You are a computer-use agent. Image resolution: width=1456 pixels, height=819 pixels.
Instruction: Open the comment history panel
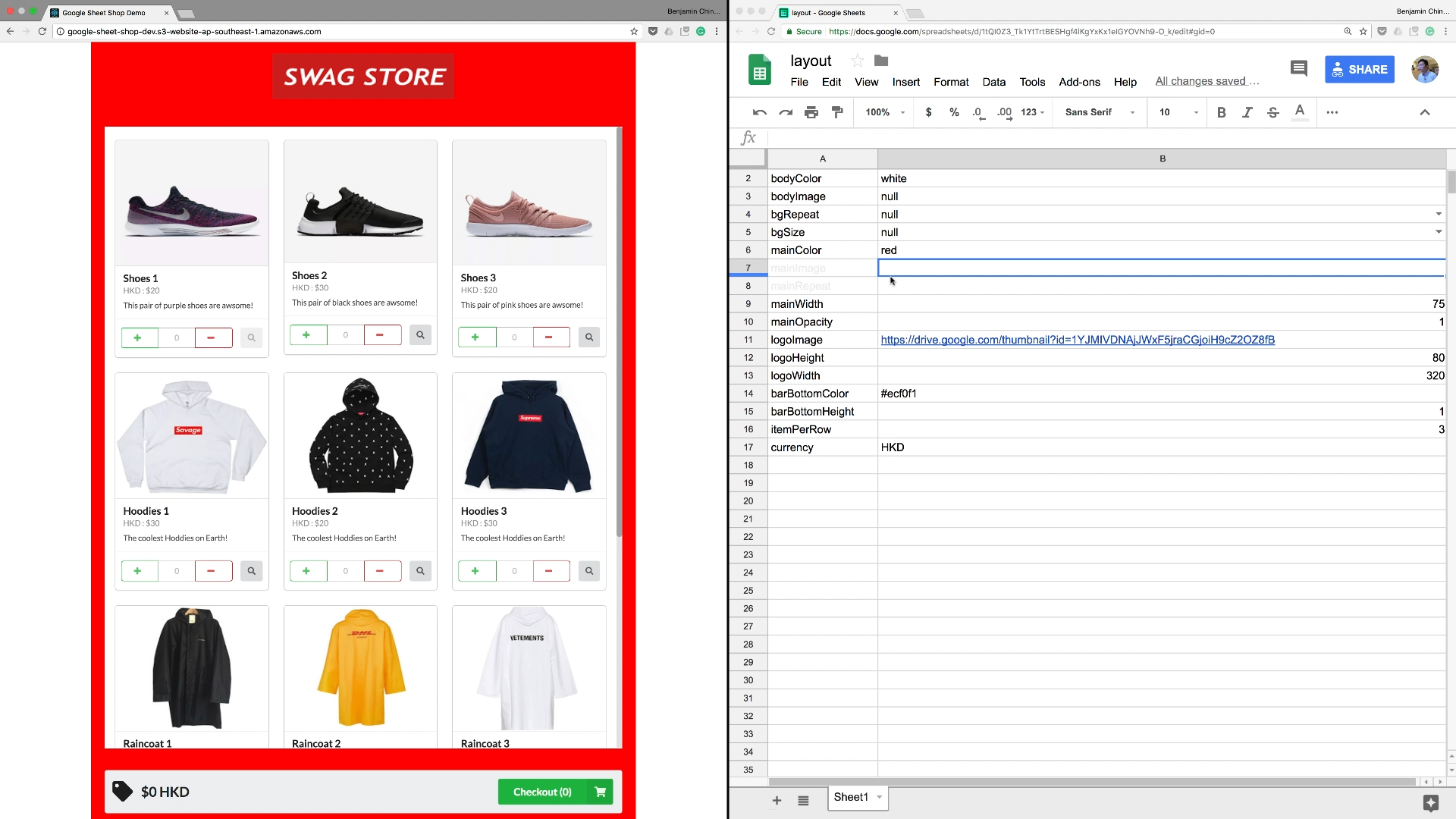1298,68
